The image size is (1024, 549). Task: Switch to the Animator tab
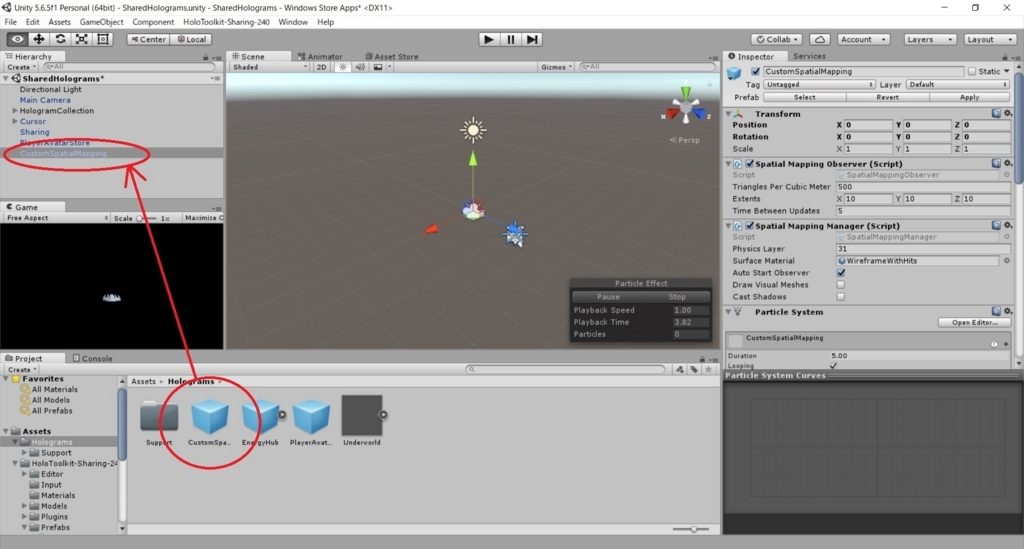[x=320, y=56]
